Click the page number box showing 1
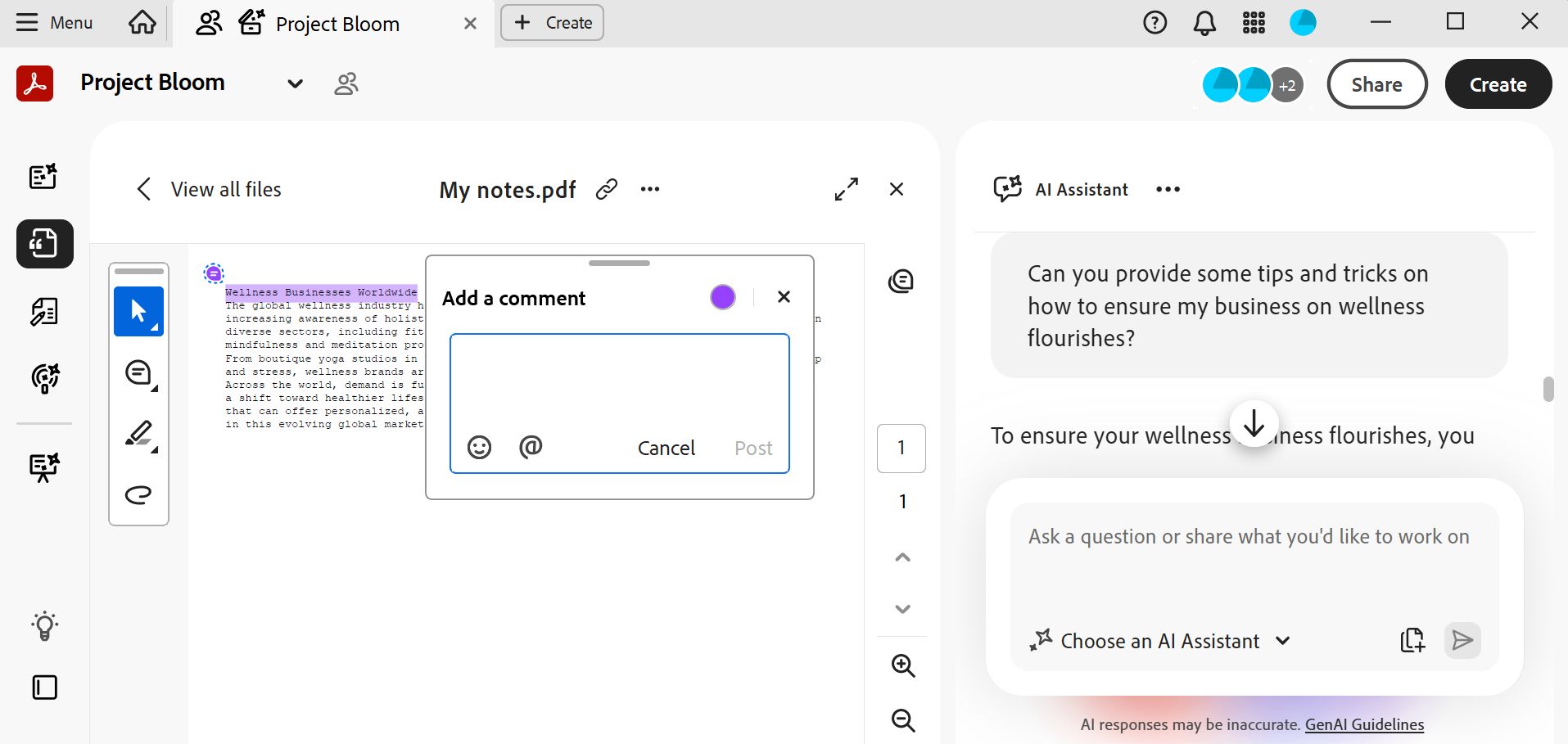Image resolution: width=1568 pixels, height=744 pixels. pos(901,448)
